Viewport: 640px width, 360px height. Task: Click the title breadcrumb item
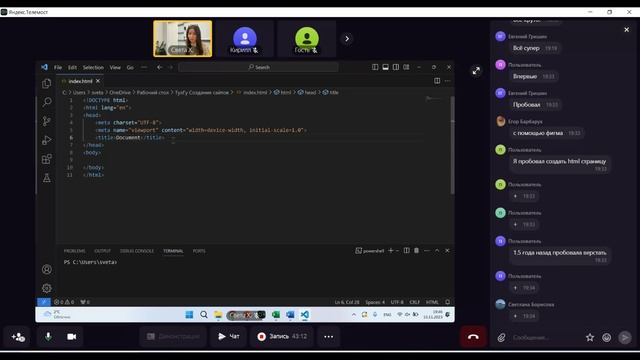tap(331, 92)
